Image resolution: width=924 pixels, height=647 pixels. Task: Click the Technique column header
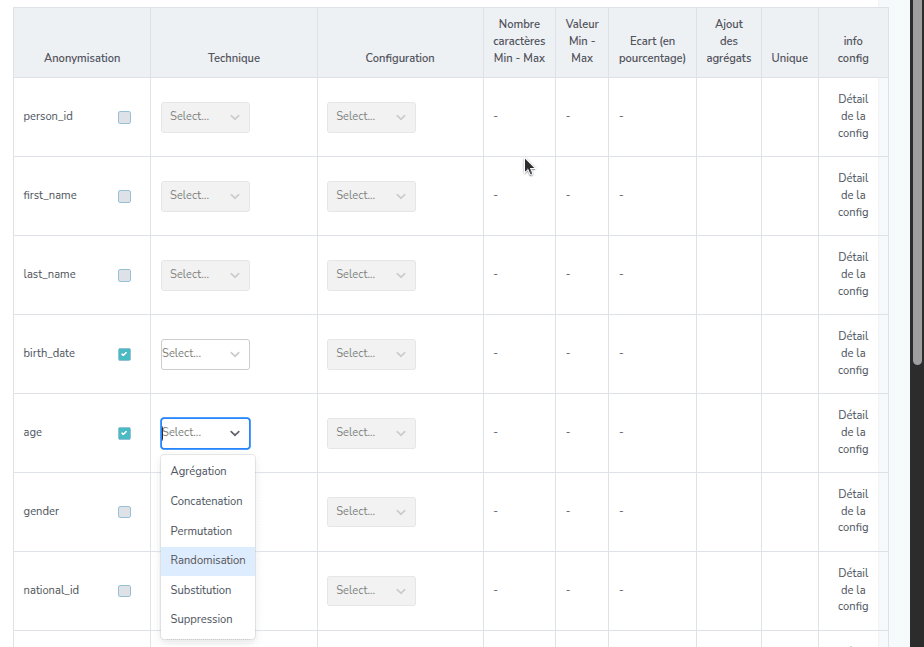(x=234, y=58)
